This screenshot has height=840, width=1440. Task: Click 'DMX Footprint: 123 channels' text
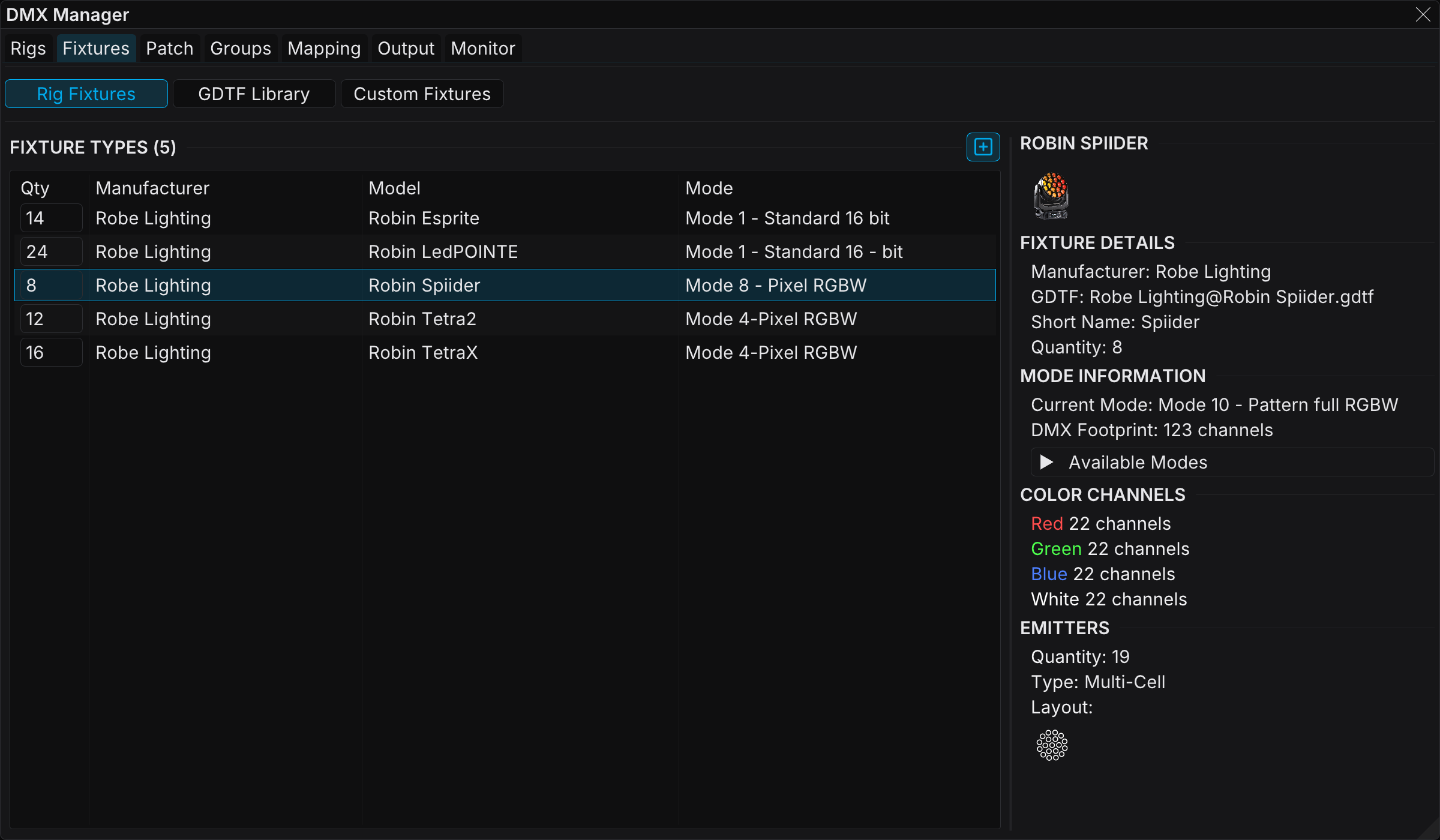tap(1151, 430)
